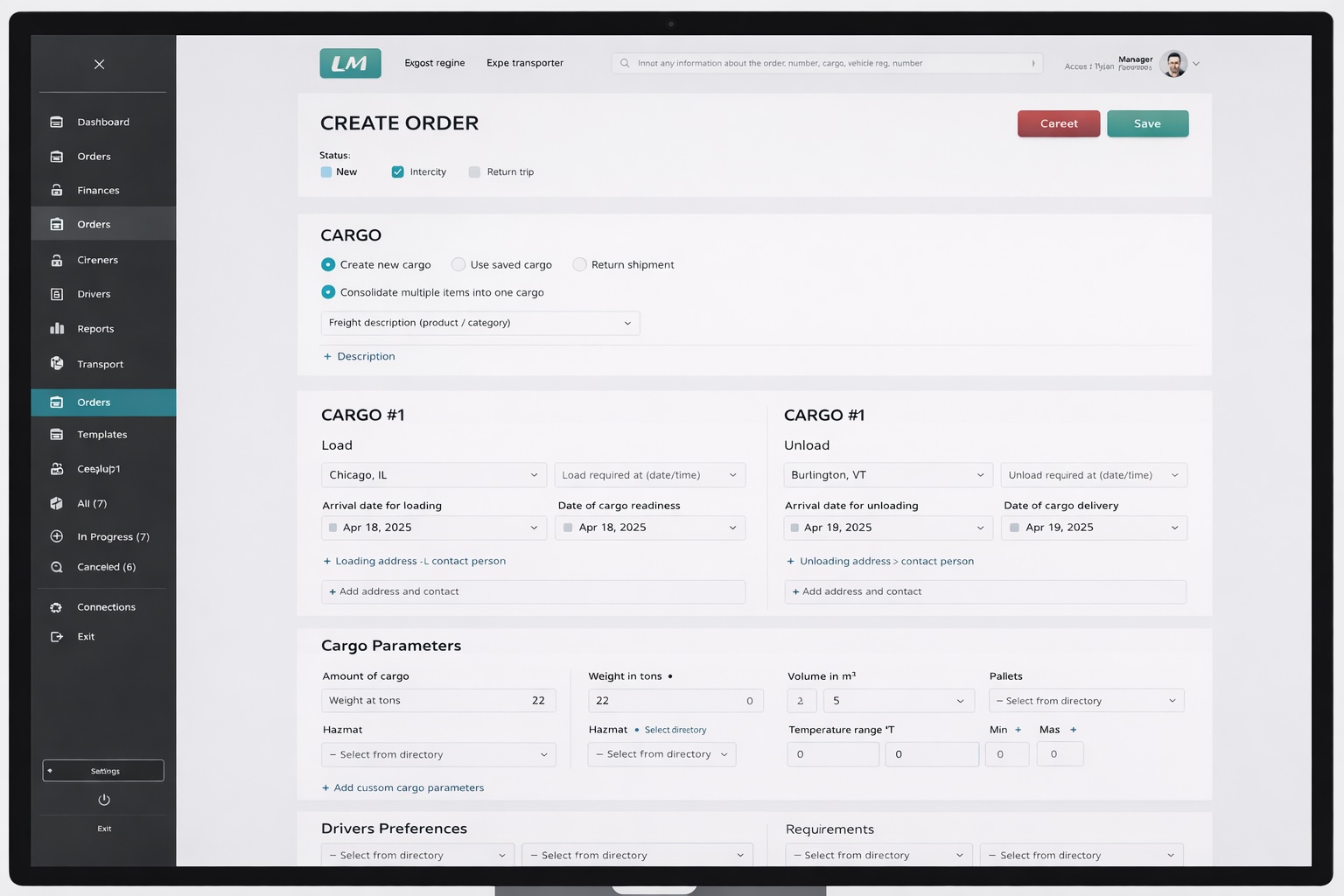Switch to the Expe transporter tab
The height and width of the screenshot is (896, 1344).
coord(525,63)
